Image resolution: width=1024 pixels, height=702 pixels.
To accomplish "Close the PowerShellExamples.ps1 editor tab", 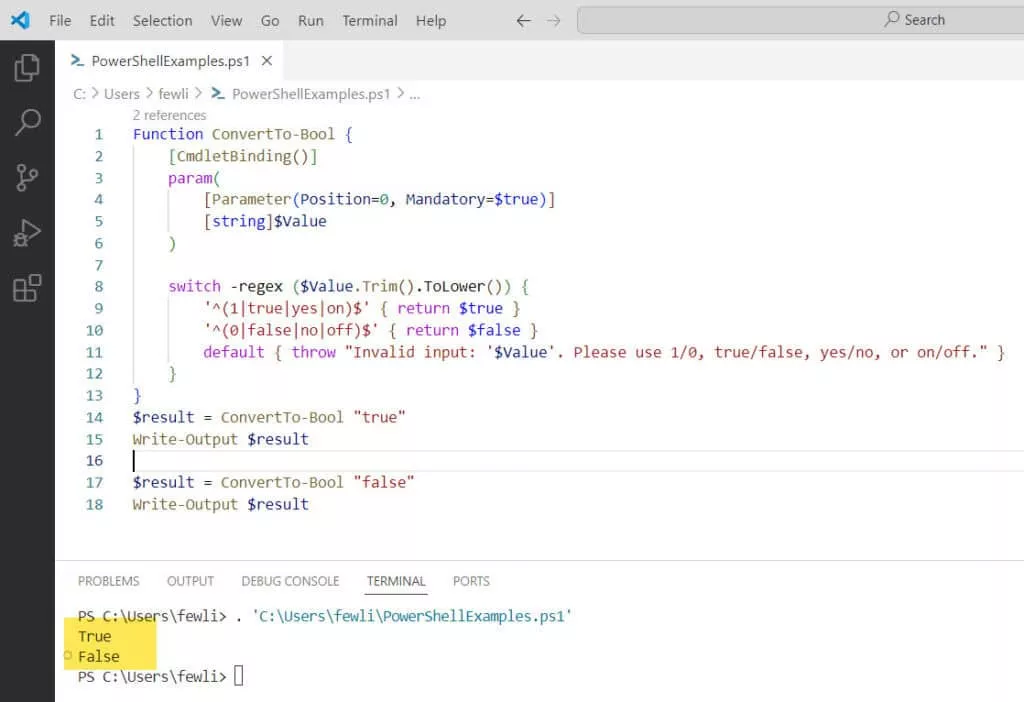I will pyautogui.click(x=267, y=61).
